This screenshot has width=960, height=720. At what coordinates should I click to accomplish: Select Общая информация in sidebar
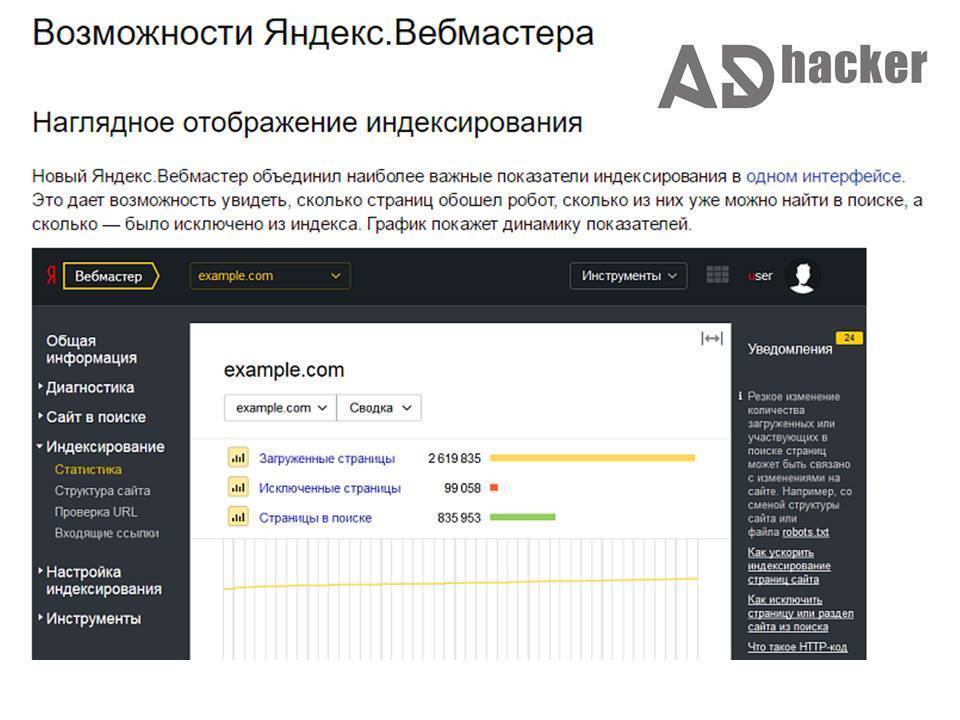pos(91,349)
